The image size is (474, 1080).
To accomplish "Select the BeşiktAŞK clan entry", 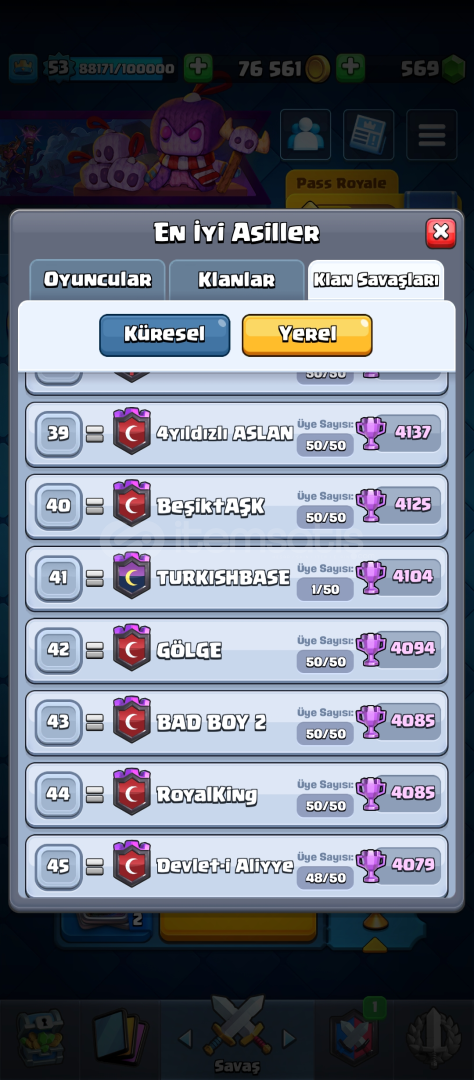I will point(237,506).
